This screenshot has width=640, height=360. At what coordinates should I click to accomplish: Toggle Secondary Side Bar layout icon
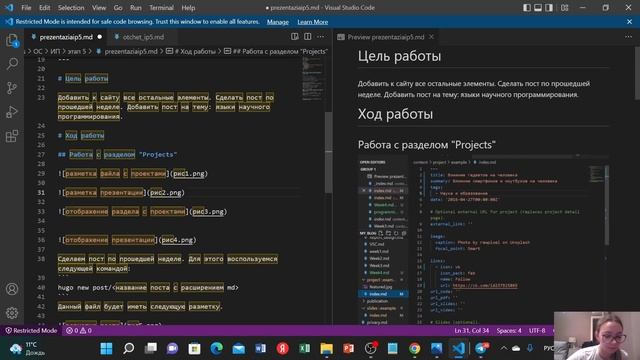(549, 8)
